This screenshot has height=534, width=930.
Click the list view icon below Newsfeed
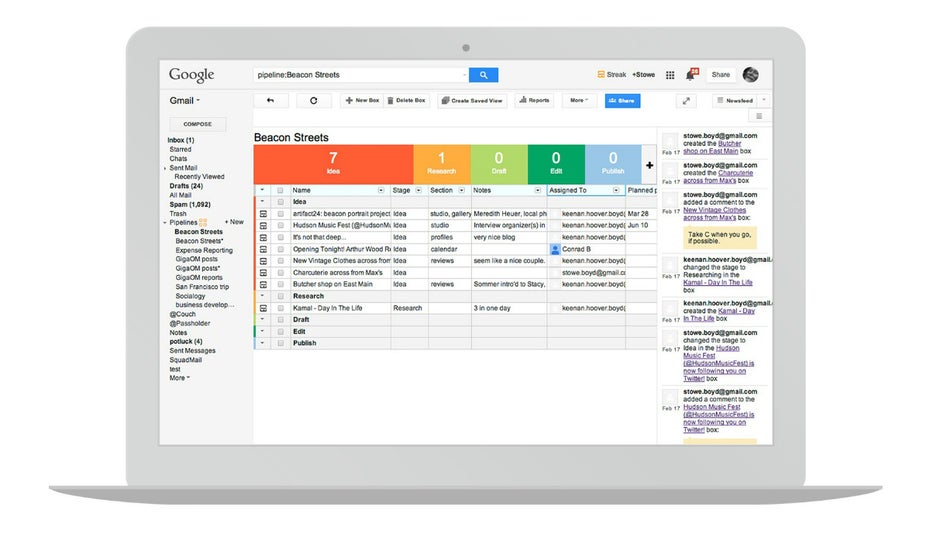tap(759, 116)
